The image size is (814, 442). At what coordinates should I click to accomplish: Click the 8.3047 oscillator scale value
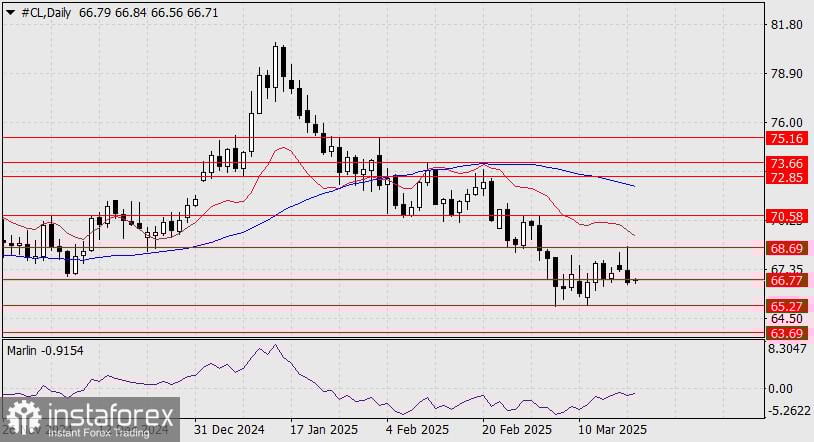coord(788,349)
